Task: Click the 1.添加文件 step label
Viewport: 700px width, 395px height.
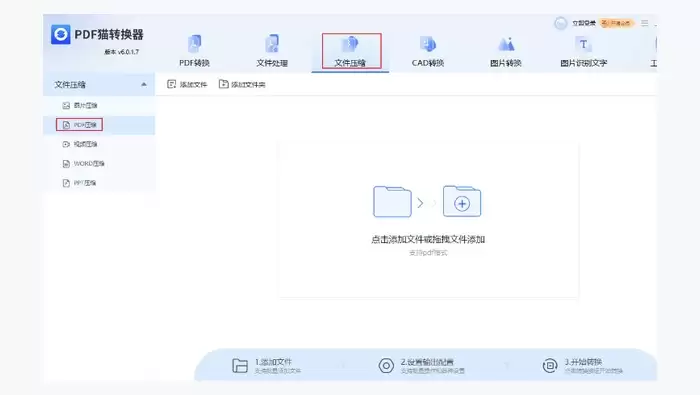Action: pos(273,362)
